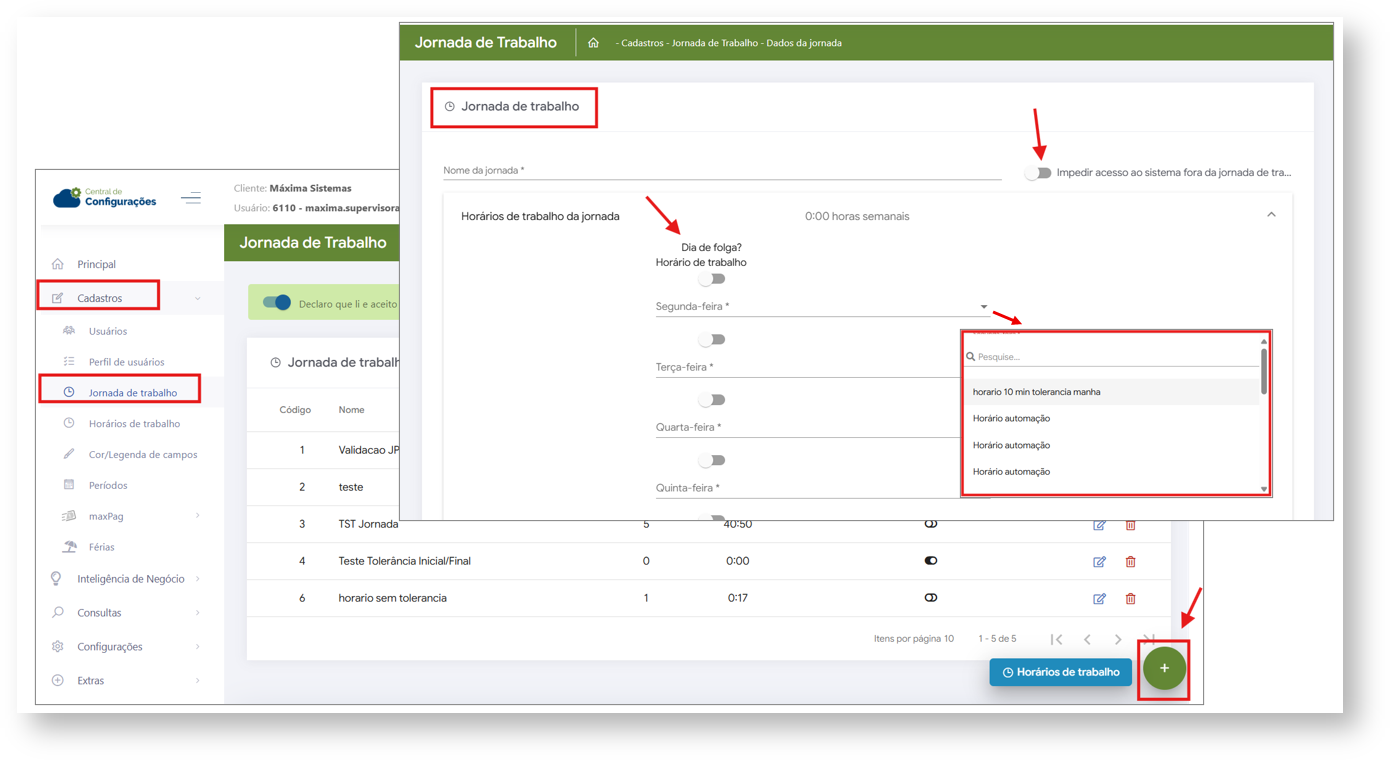Image resolution: width=1391 pixels, height=761 pixels.
Task: Click the 0:00 horas semanais text
Action: coord(857,216)
